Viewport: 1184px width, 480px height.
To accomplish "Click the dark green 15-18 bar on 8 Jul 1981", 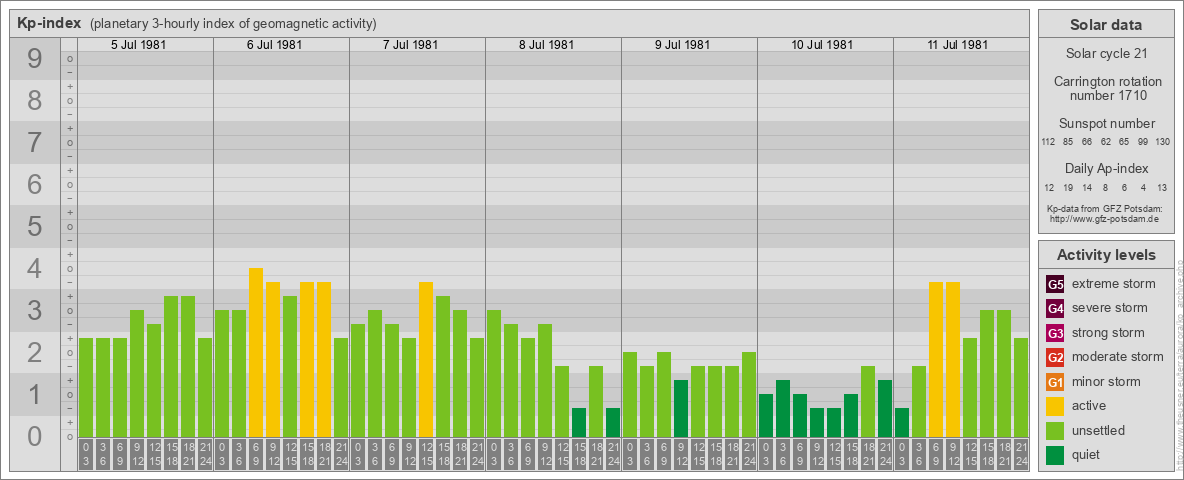I will click(579, 423).
